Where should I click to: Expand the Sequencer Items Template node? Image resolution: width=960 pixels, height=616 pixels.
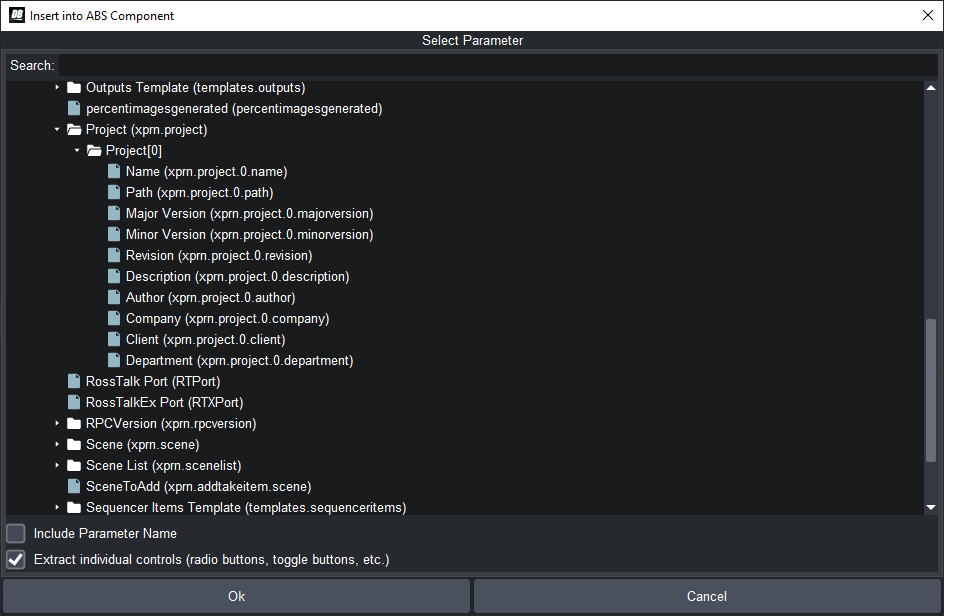tap(57, 507)
